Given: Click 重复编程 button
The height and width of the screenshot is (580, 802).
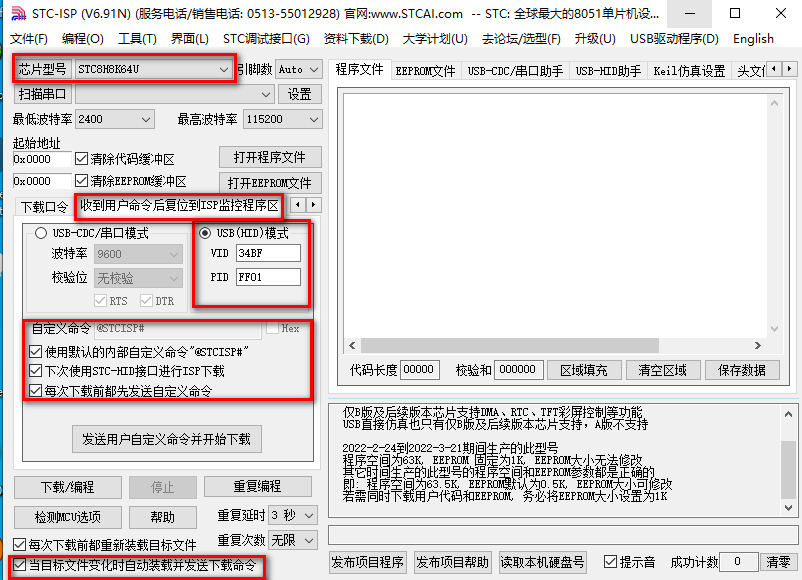Looking at the screenshot, I should coord(257,486).
